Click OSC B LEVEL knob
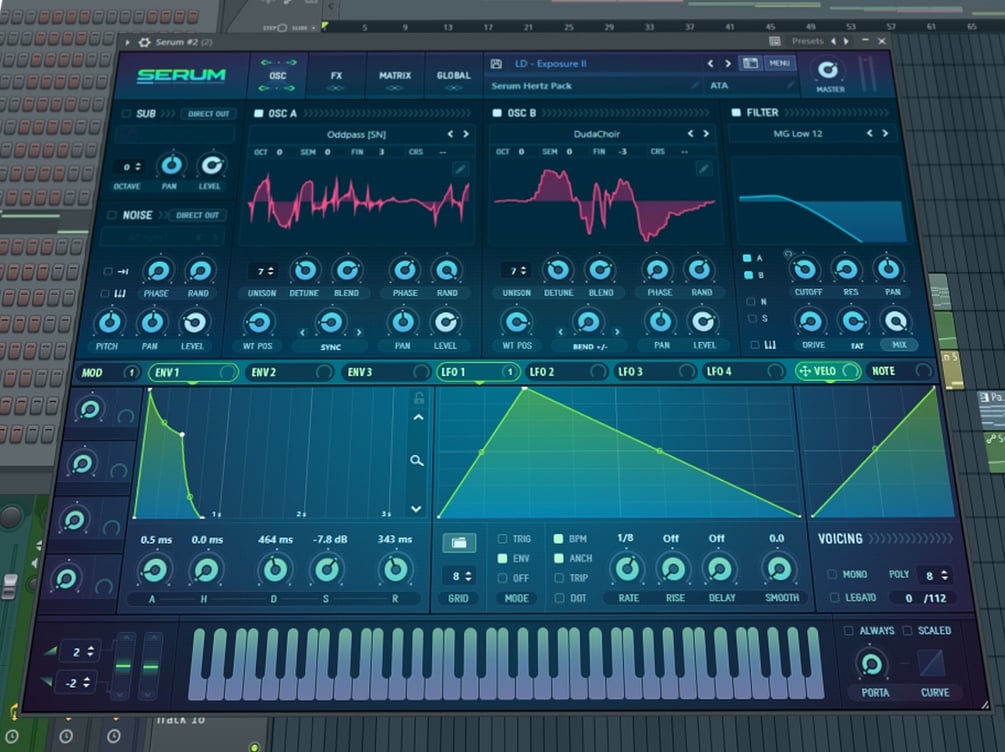 (702, 321)
